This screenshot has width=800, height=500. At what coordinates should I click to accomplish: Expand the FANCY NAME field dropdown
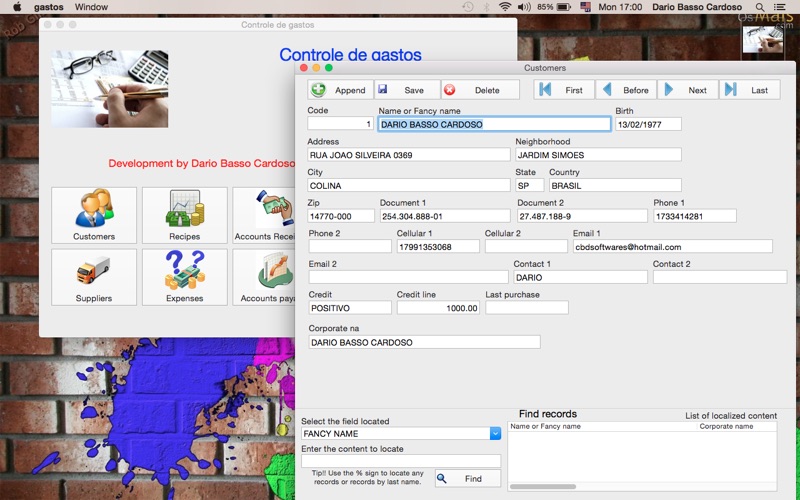point(495,433)
